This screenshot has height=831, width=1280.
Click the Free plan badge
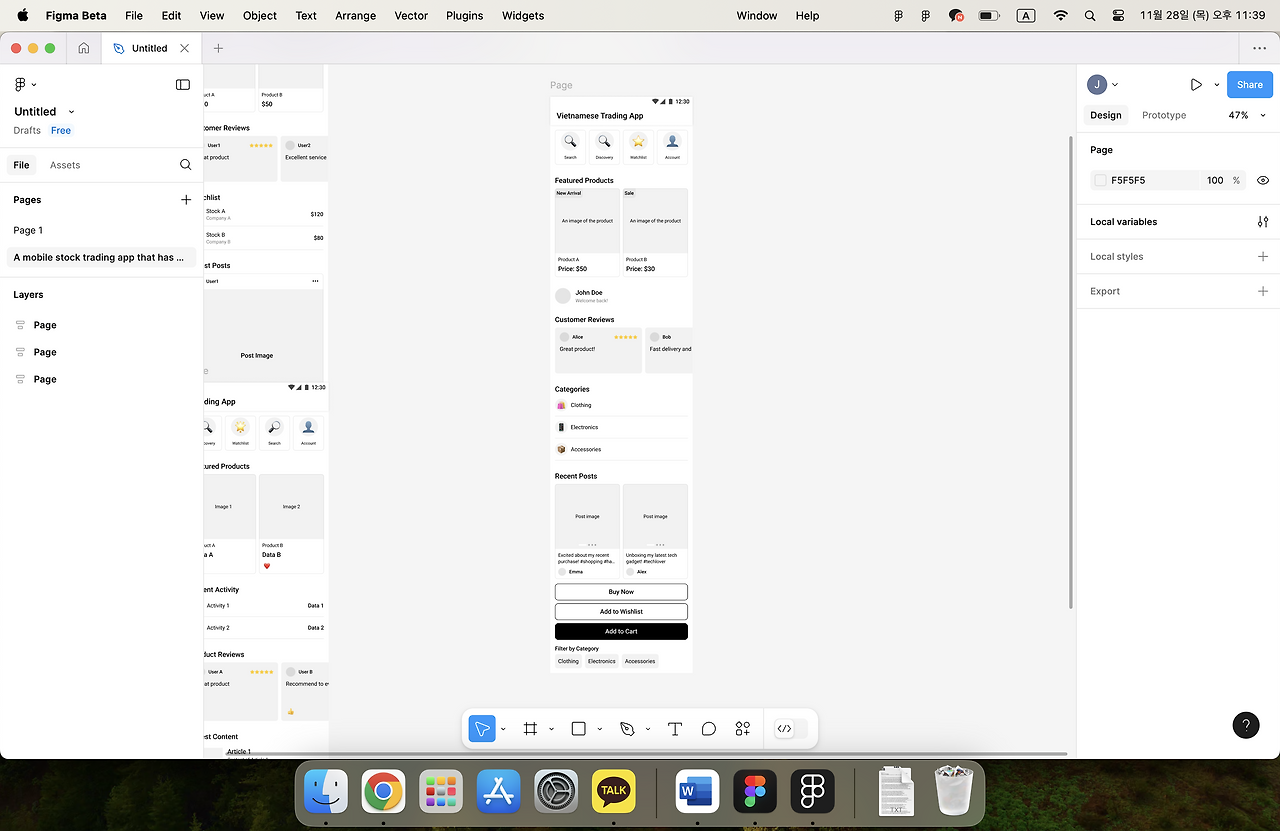[x=61, y=131]
